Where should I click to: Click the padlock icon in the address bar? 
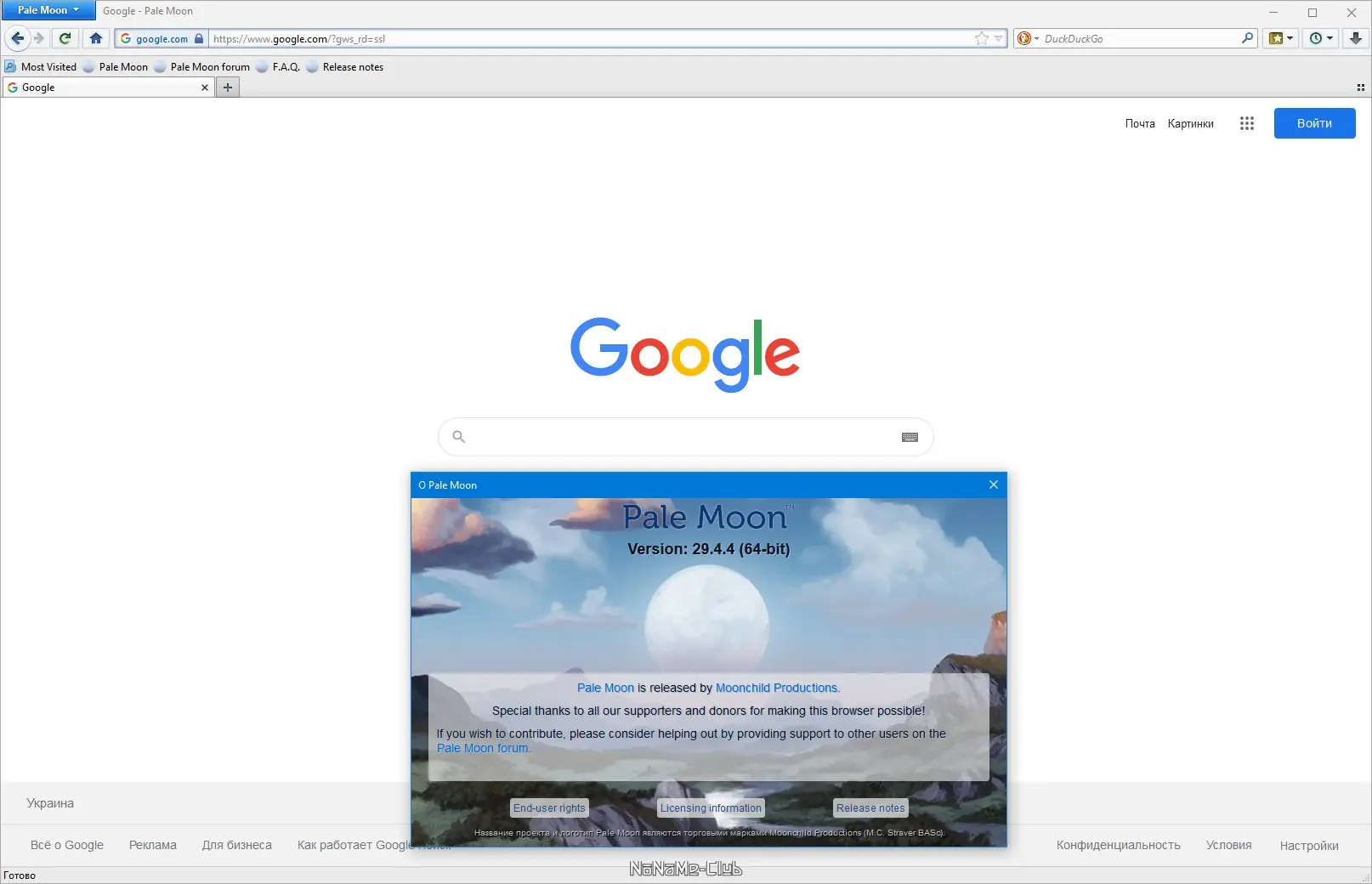(x=199, y=38)
